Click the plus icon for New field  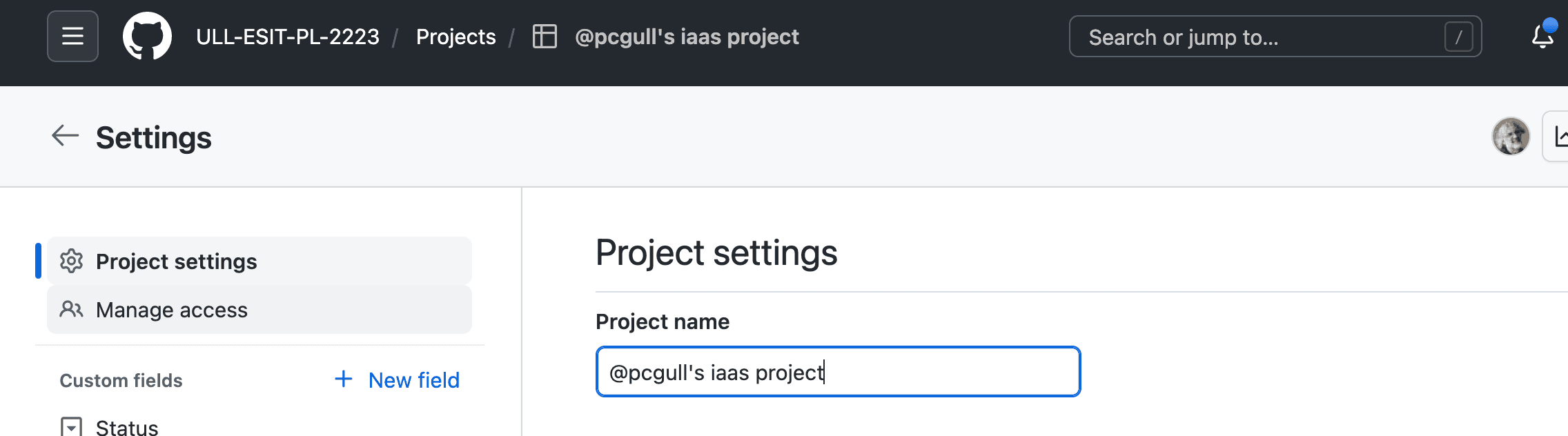point(343,379)
